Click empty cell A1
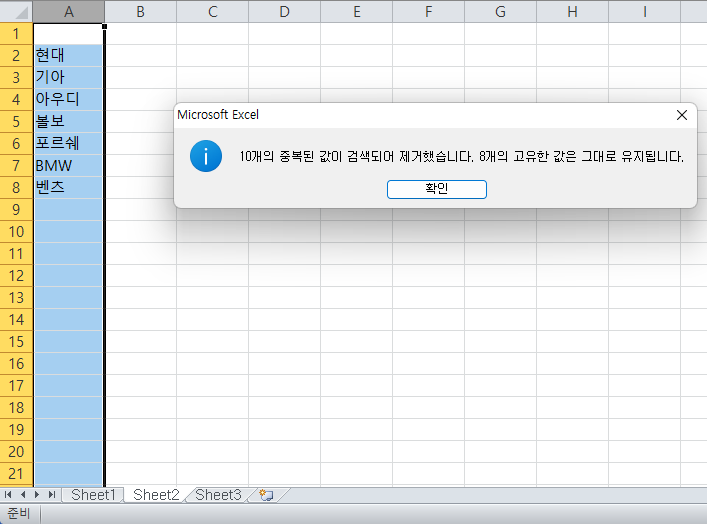 click(69, 33)
